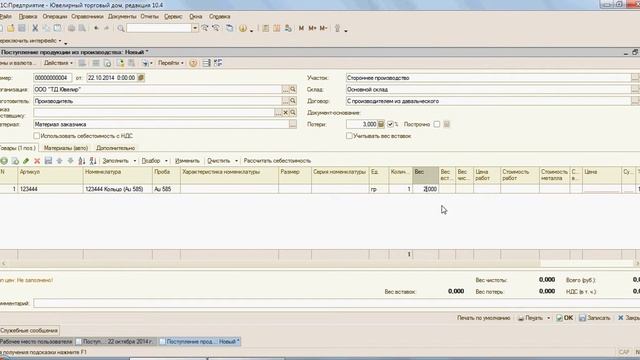Image resolution: width=640 pixels, height=360 pixels.
Task: Open the Сервис menu
Action: point(173,16)
